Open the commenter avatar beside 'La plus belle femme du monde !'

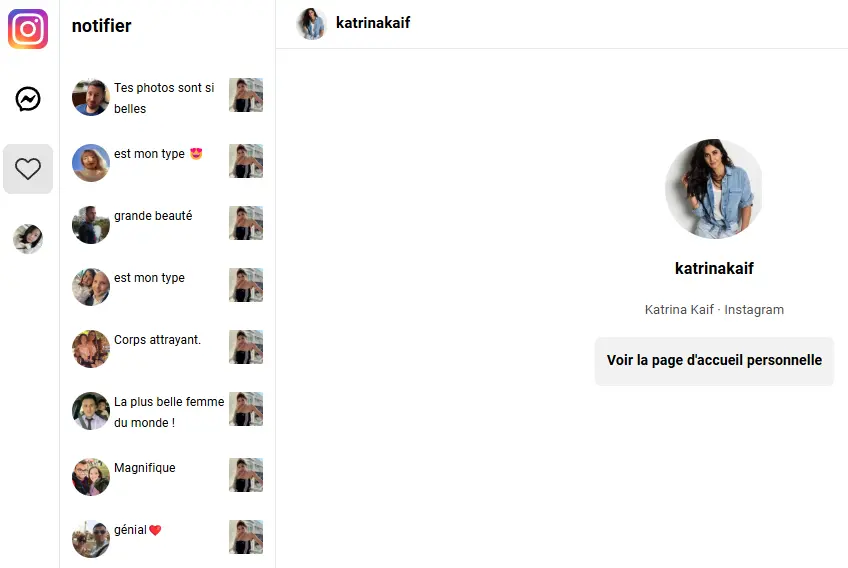pyautogui.click(x=91, y=411)
